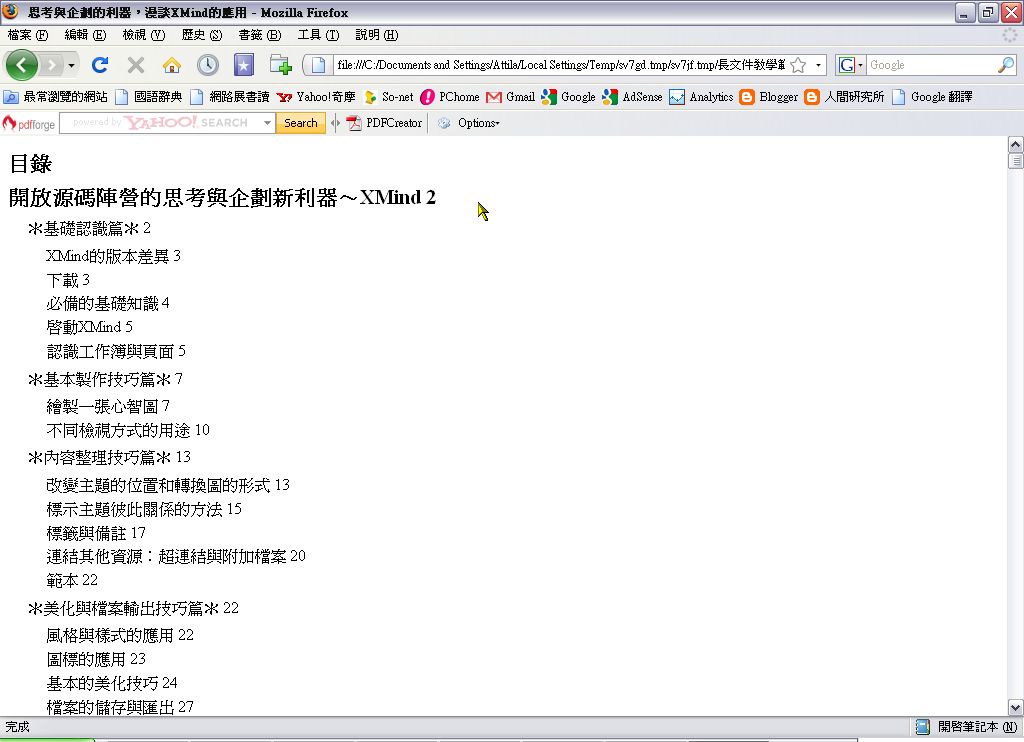Click the 不同檢視方式的用途 10 entry
This screenshot has height=742, width=1024.
128,430
